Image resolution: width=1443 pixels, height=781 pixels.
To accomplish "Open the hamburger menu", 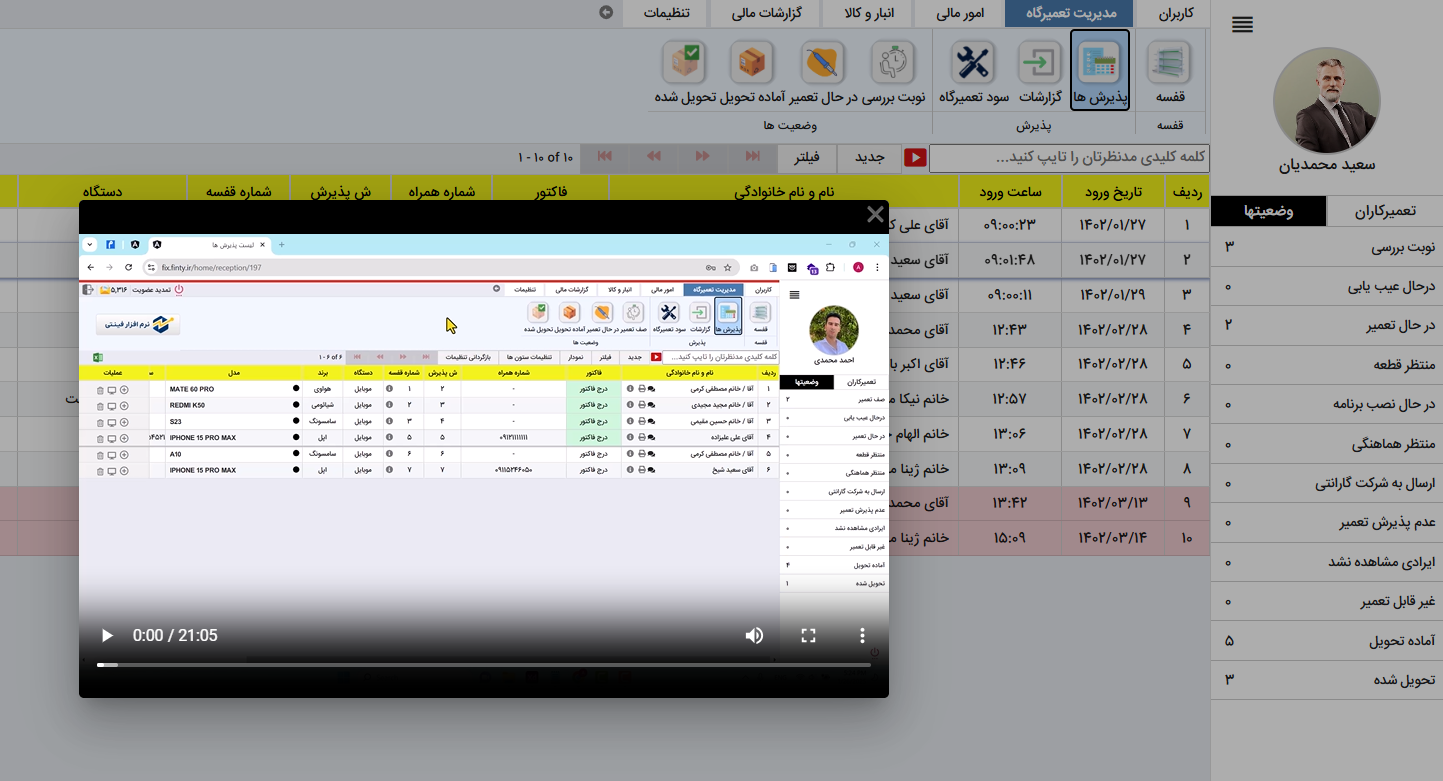I will pyautogui.click(x=1242, y=25).
